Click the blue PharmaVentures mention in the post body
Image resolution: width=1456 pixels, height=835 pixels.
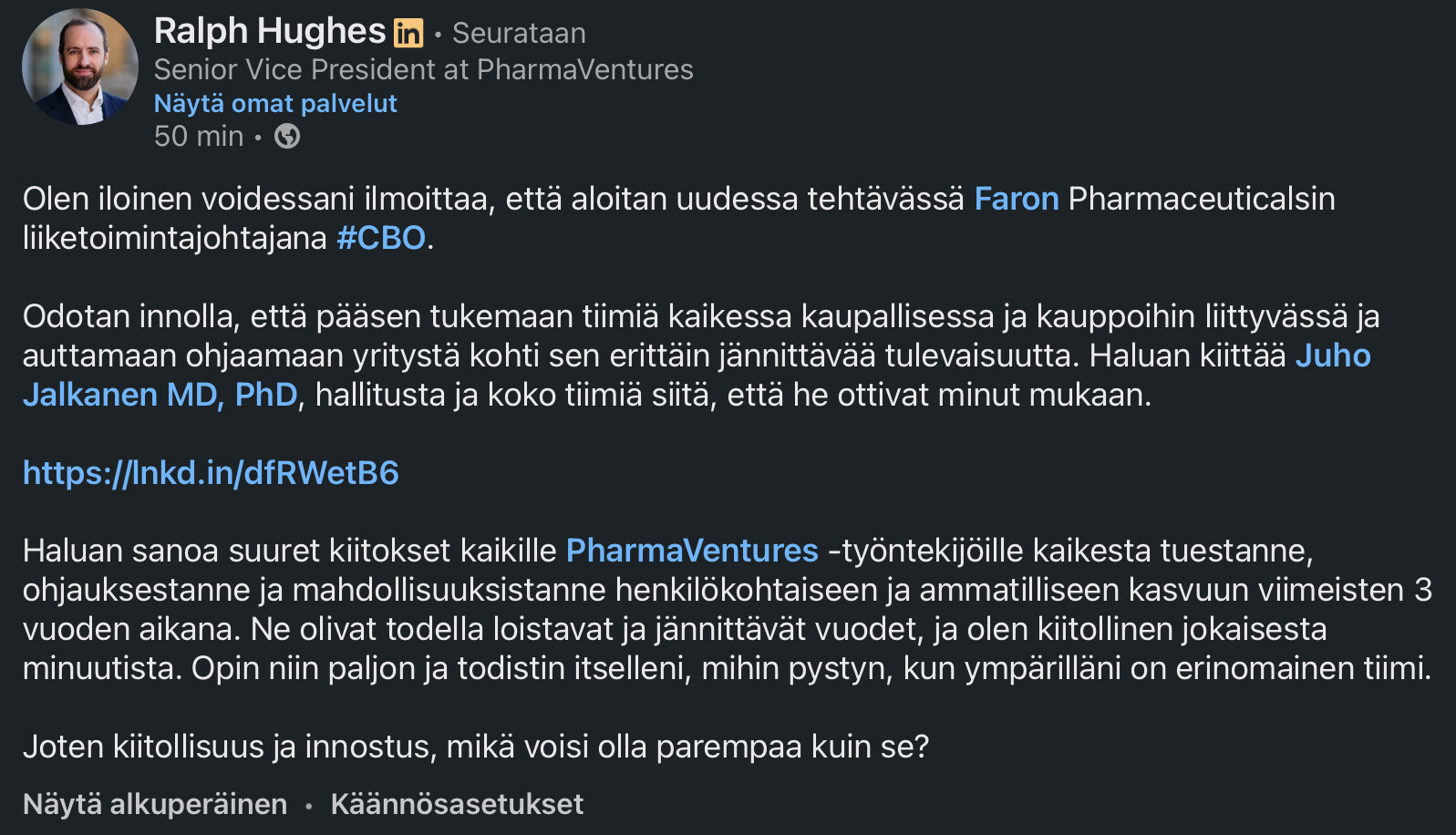click(692, 551)
